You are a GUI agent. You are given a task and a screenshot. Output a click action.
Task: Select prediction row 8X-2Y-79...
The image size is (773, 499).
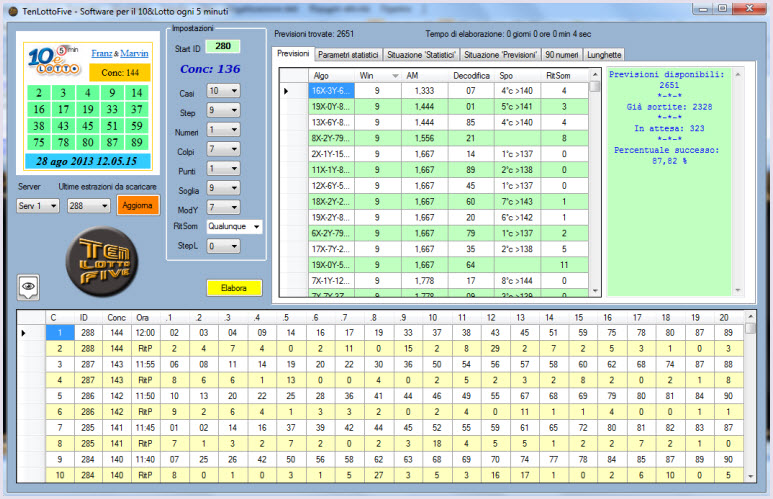[434, 138]
